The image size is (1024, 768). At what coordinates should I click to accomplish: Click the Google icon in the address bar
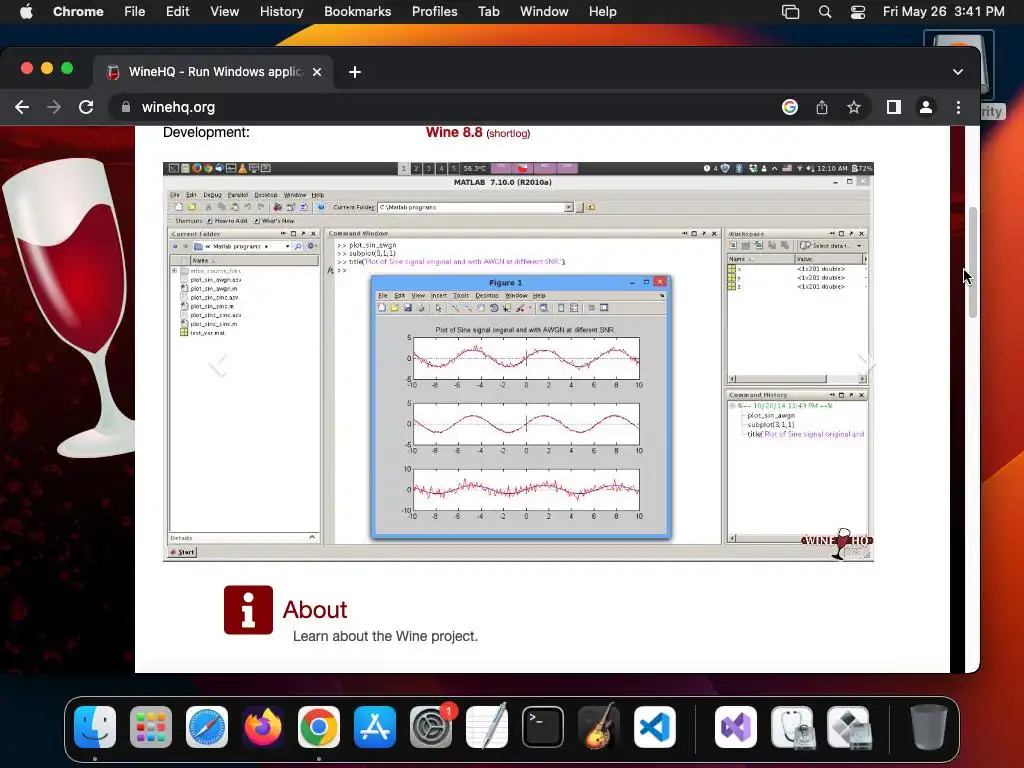[790, 107]
